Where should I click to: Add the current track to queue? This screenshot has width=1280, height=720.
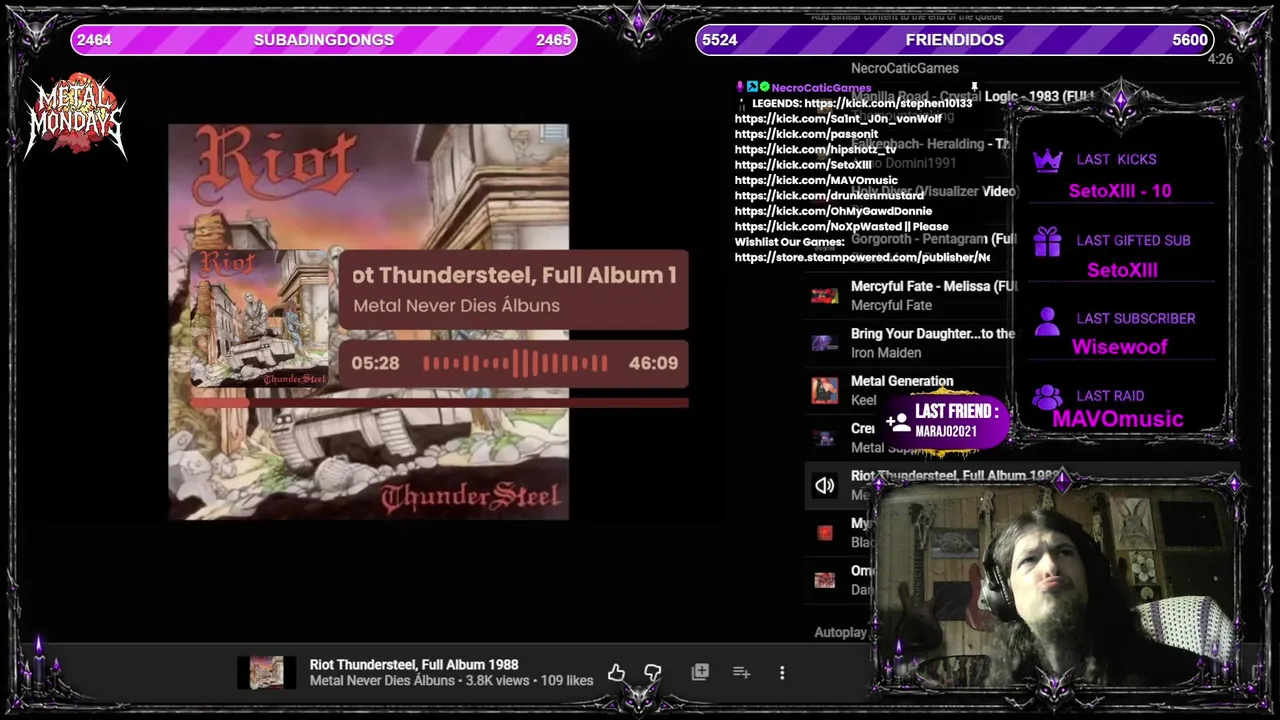[x=741, y=672]
